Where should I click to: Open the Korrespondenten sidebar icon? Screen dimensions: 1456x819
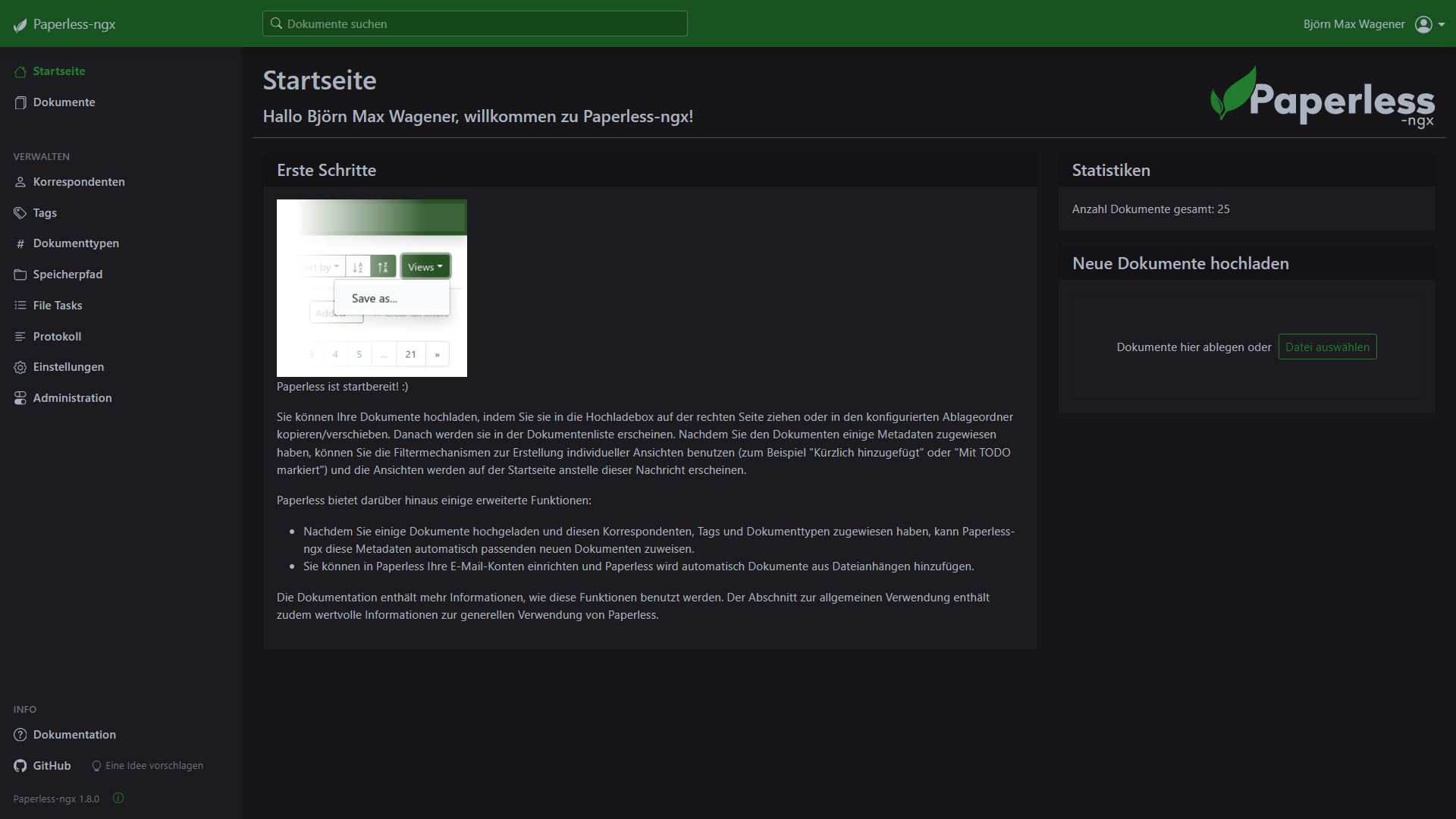[20, 182]
